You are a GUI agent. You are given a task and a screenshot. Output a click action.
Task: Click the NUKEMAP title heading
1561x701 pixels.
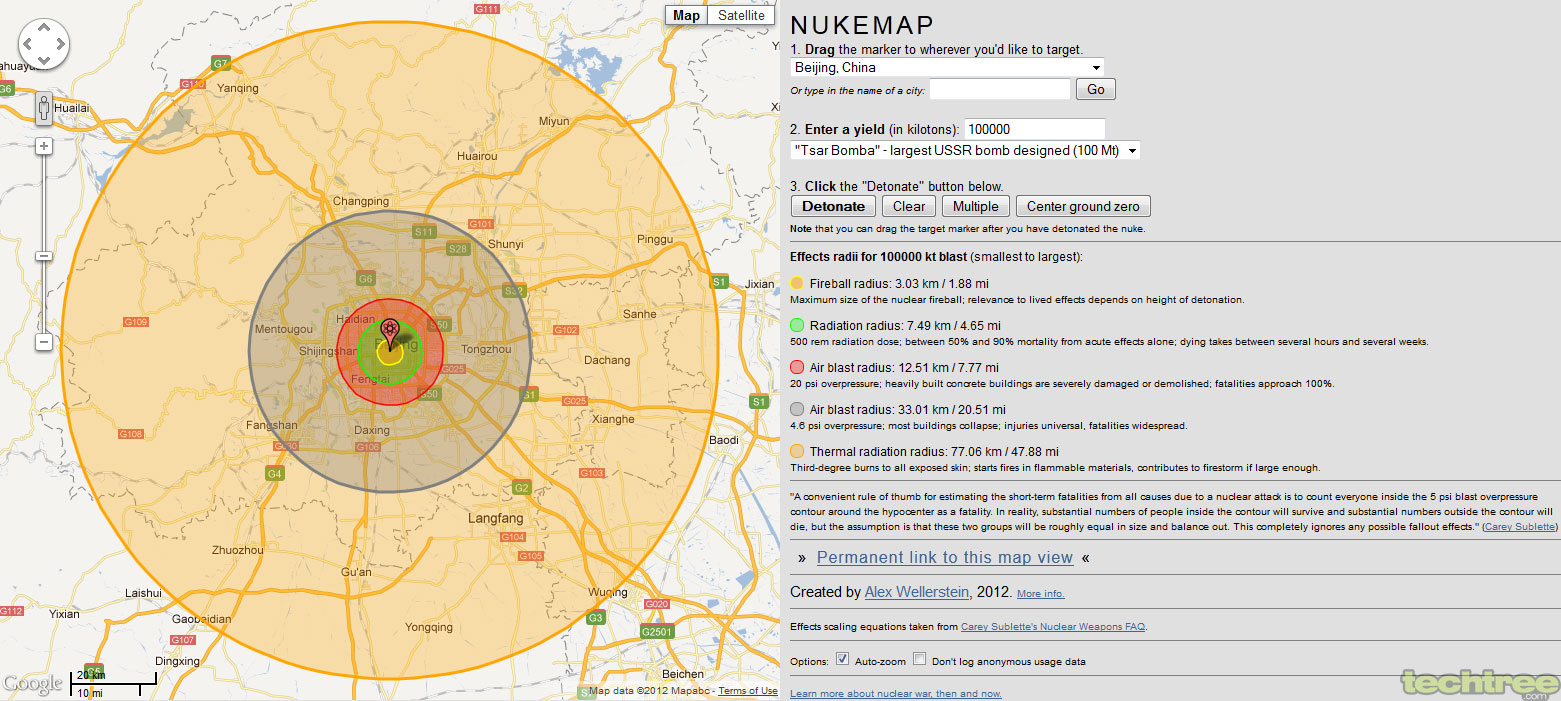862,25
